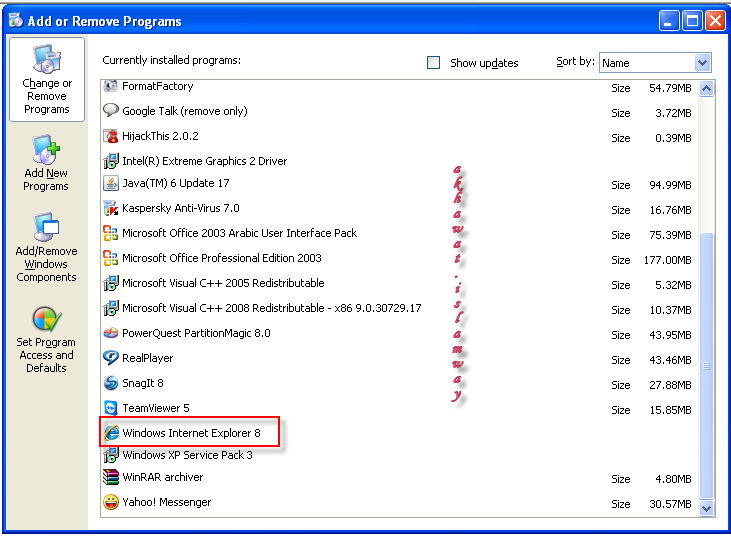Click the 30.57MB size value
This screenshot has height=537, width=731.
point(670,504)
